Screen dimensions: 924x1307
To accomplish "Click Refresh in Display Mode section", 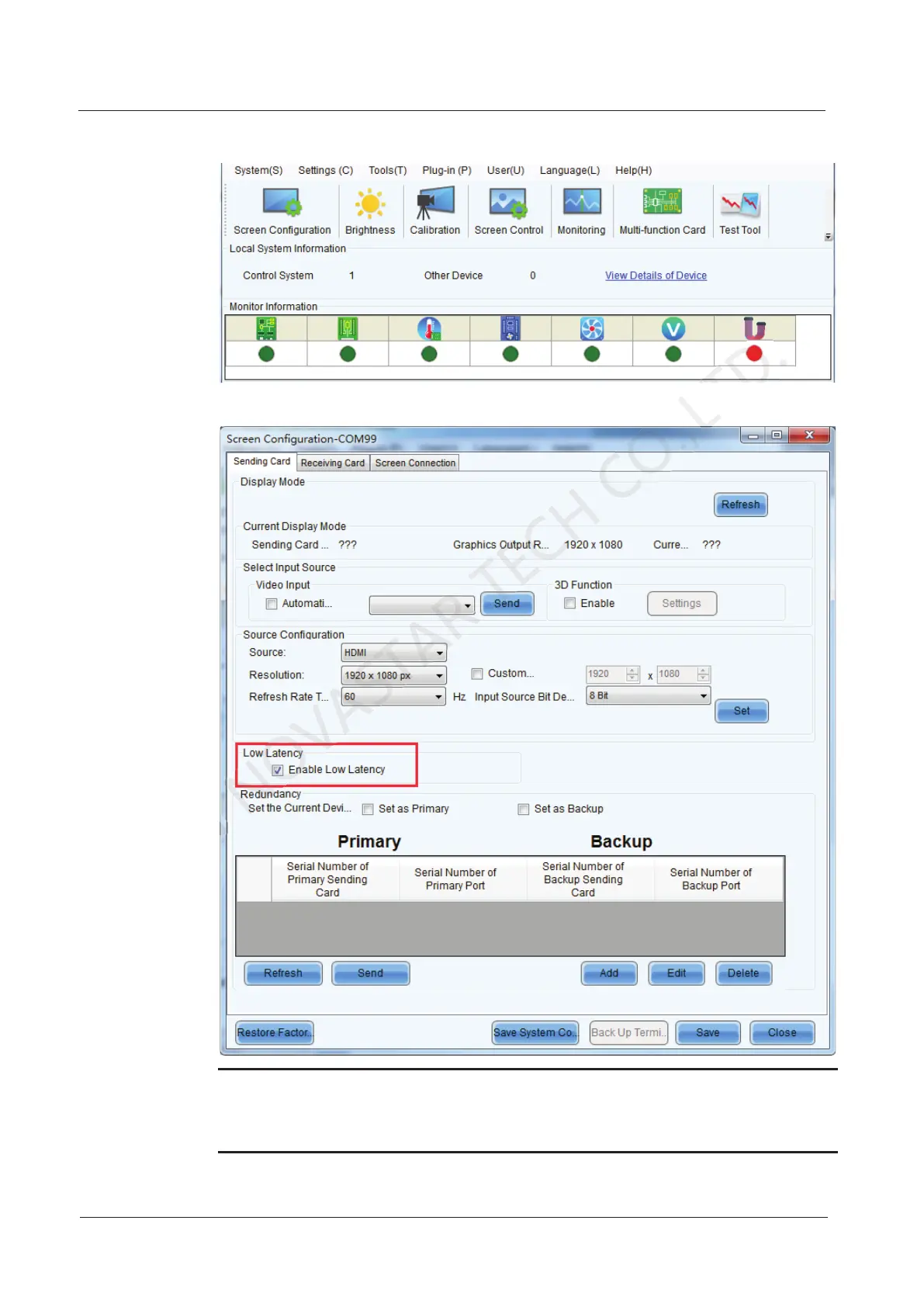I will 741,504.
